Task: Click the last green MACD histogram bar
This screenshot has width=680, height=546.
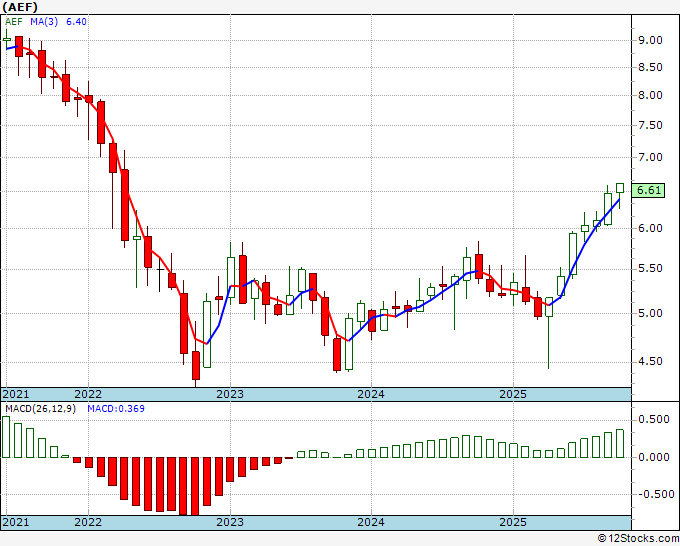Action: point(620,444)
